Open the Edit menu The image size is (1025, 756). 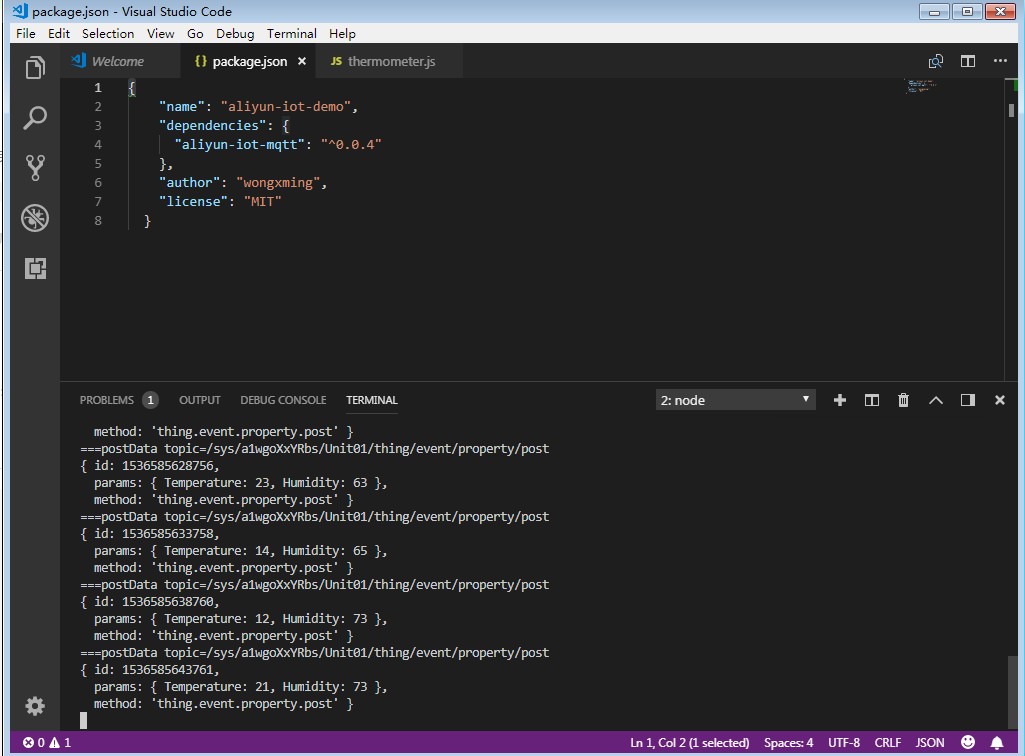[59, 33]
